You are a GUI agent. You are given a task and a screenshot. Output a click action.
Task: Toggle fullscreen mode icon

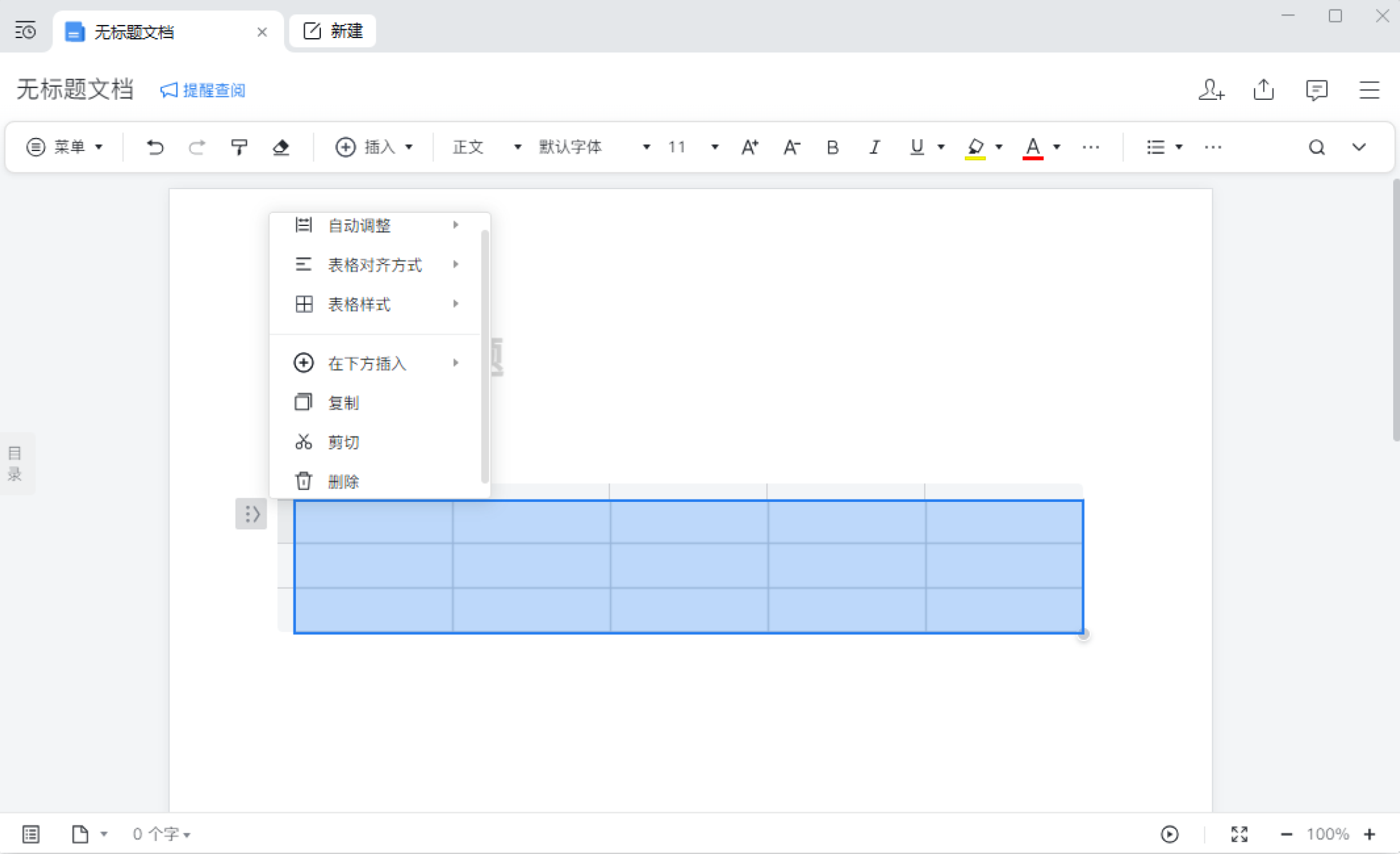(1239, 834)
